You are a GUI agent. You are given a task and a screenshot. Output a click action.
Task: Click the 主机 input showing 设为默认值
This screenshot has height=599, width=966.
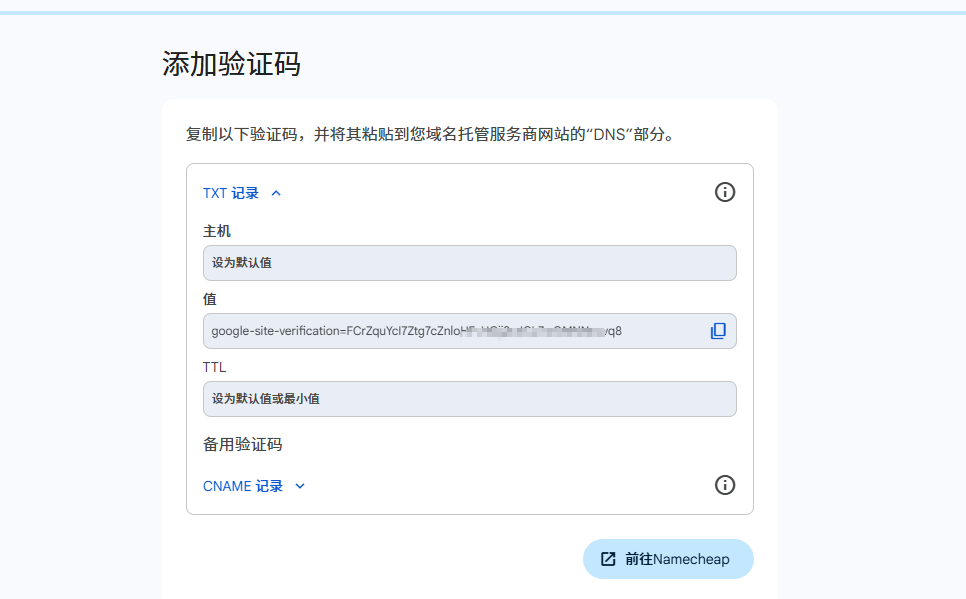point(470,262)
